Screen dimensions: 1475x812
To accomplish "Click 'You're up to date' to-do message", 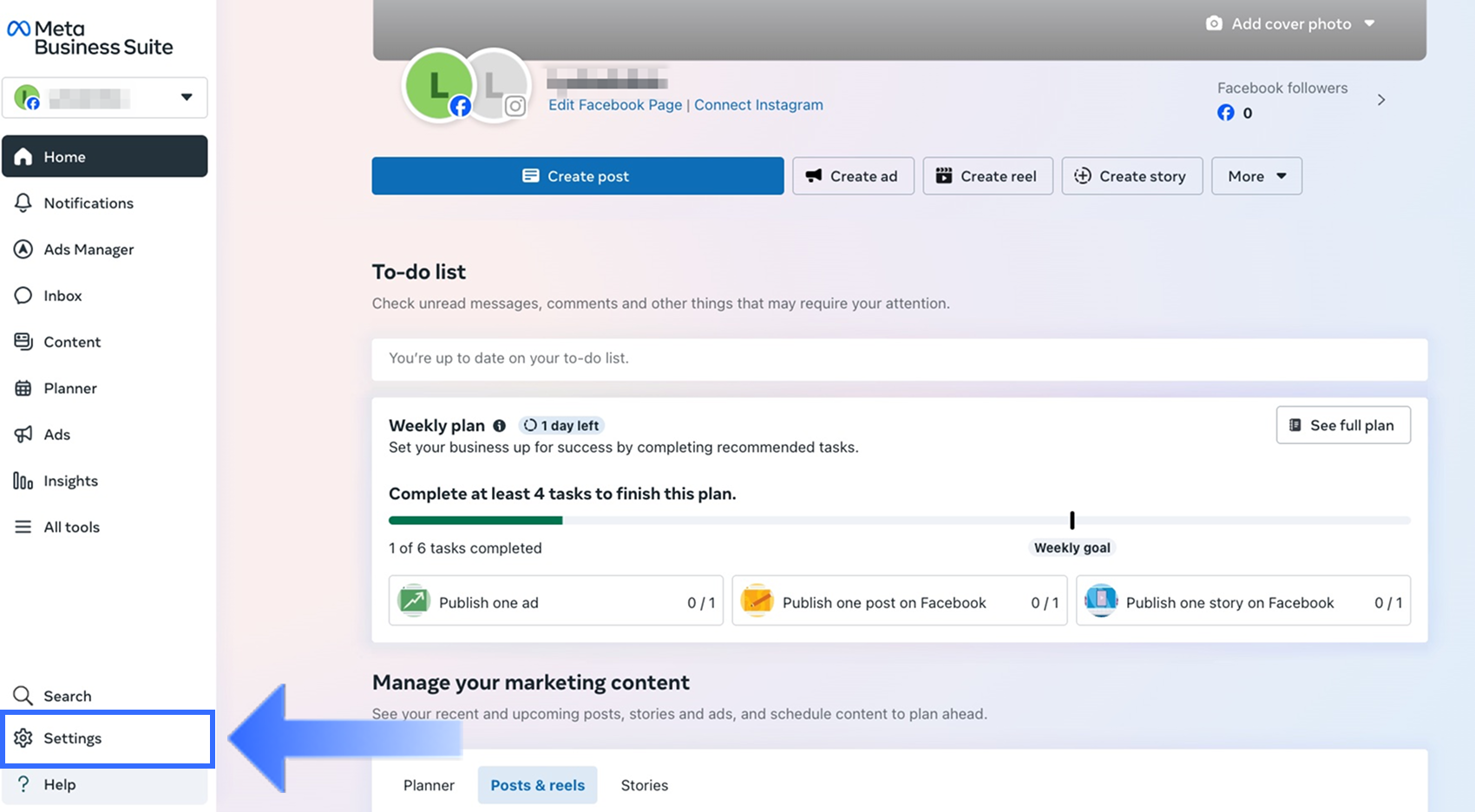I will [508, 358].
